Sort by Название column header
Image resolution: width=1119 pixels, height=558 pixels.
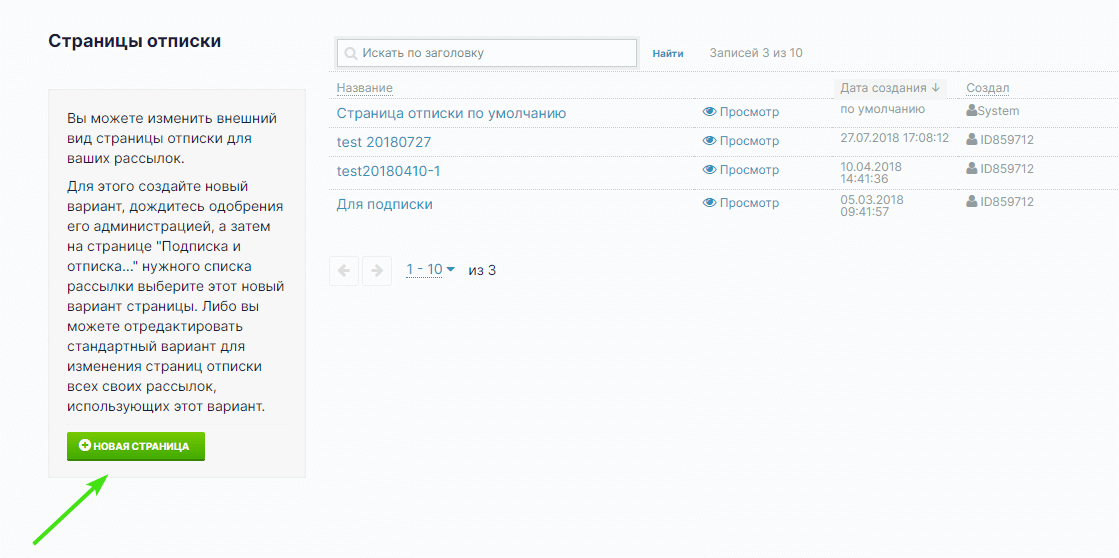(x=365, y=88)
